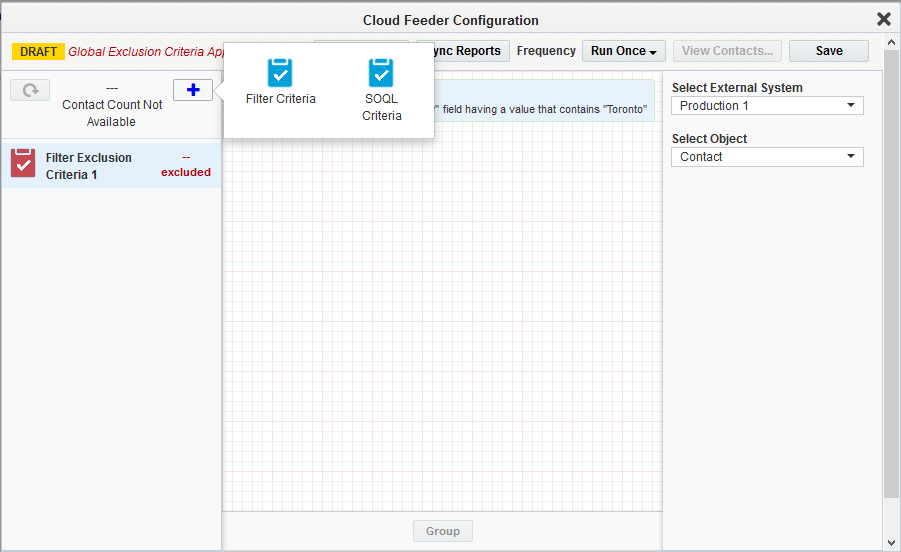
Task: Click the scrollbar down arrow at right
Action: click(x=891, y=543)
